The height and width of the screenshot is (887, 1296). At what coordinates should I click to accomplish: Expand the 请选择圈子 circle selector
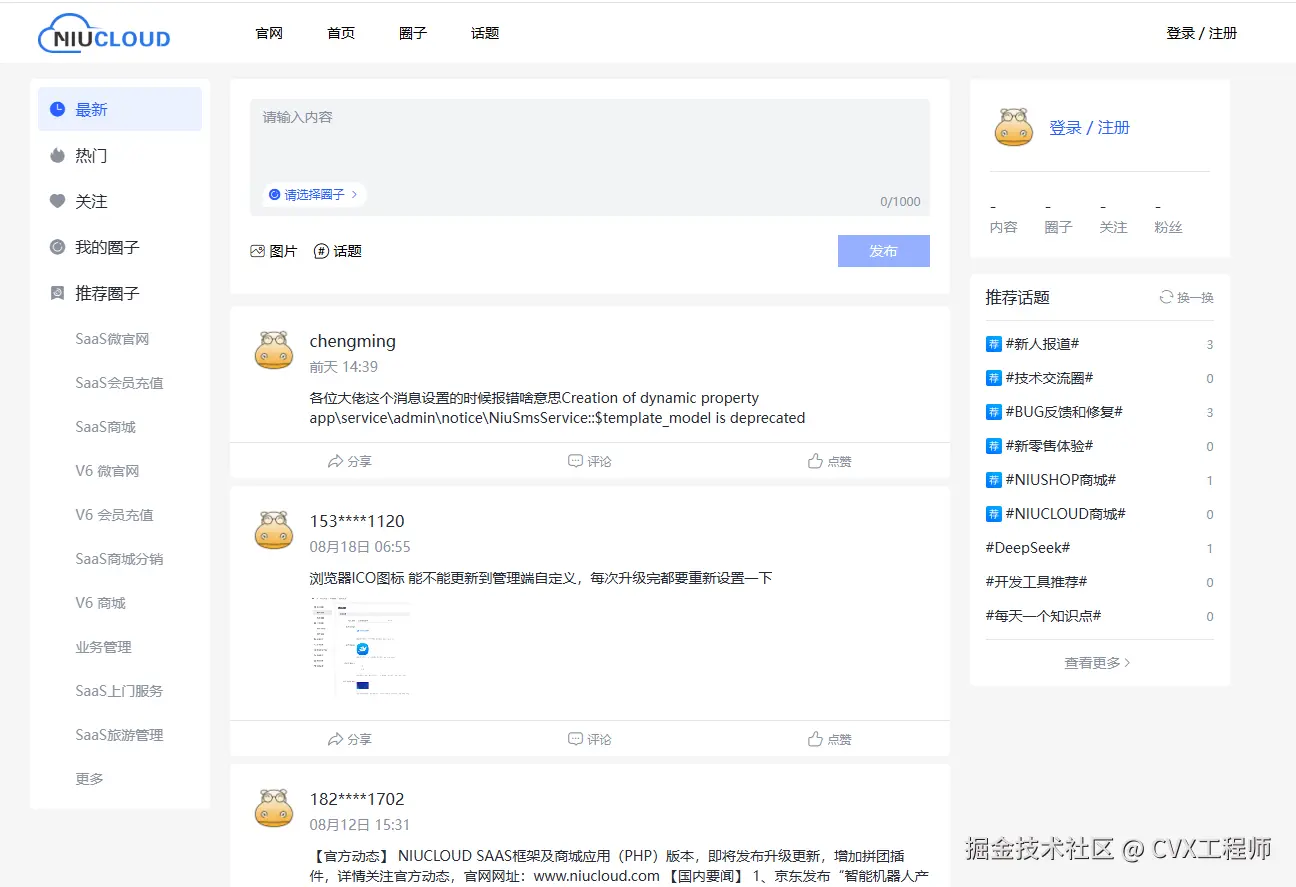(314, 194)
